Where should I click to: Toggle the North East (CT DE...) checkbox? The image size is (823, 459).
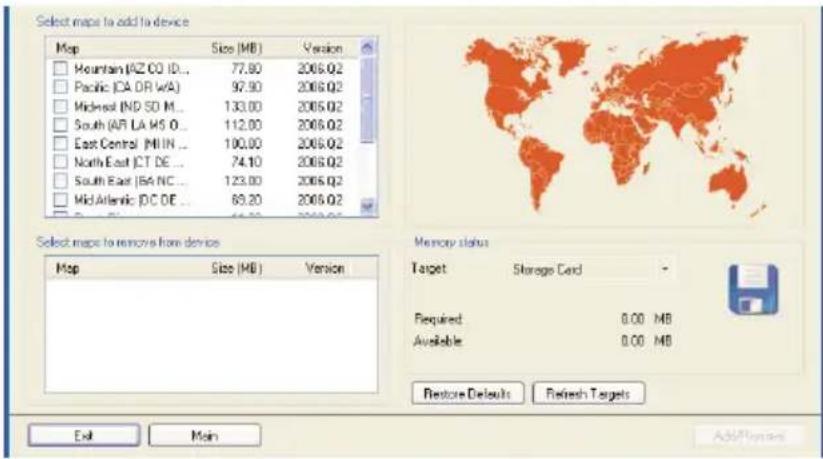[61, 162]
